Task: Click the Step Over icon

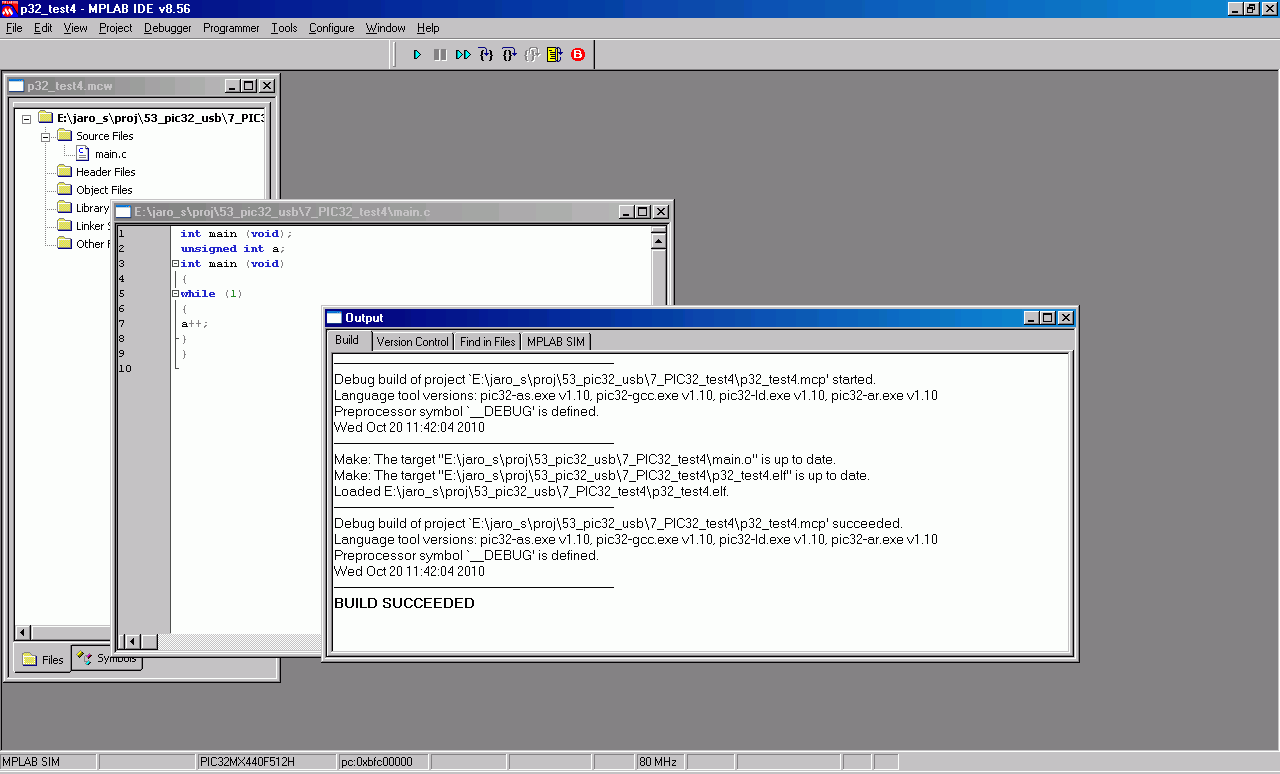Action: [509, 54]
